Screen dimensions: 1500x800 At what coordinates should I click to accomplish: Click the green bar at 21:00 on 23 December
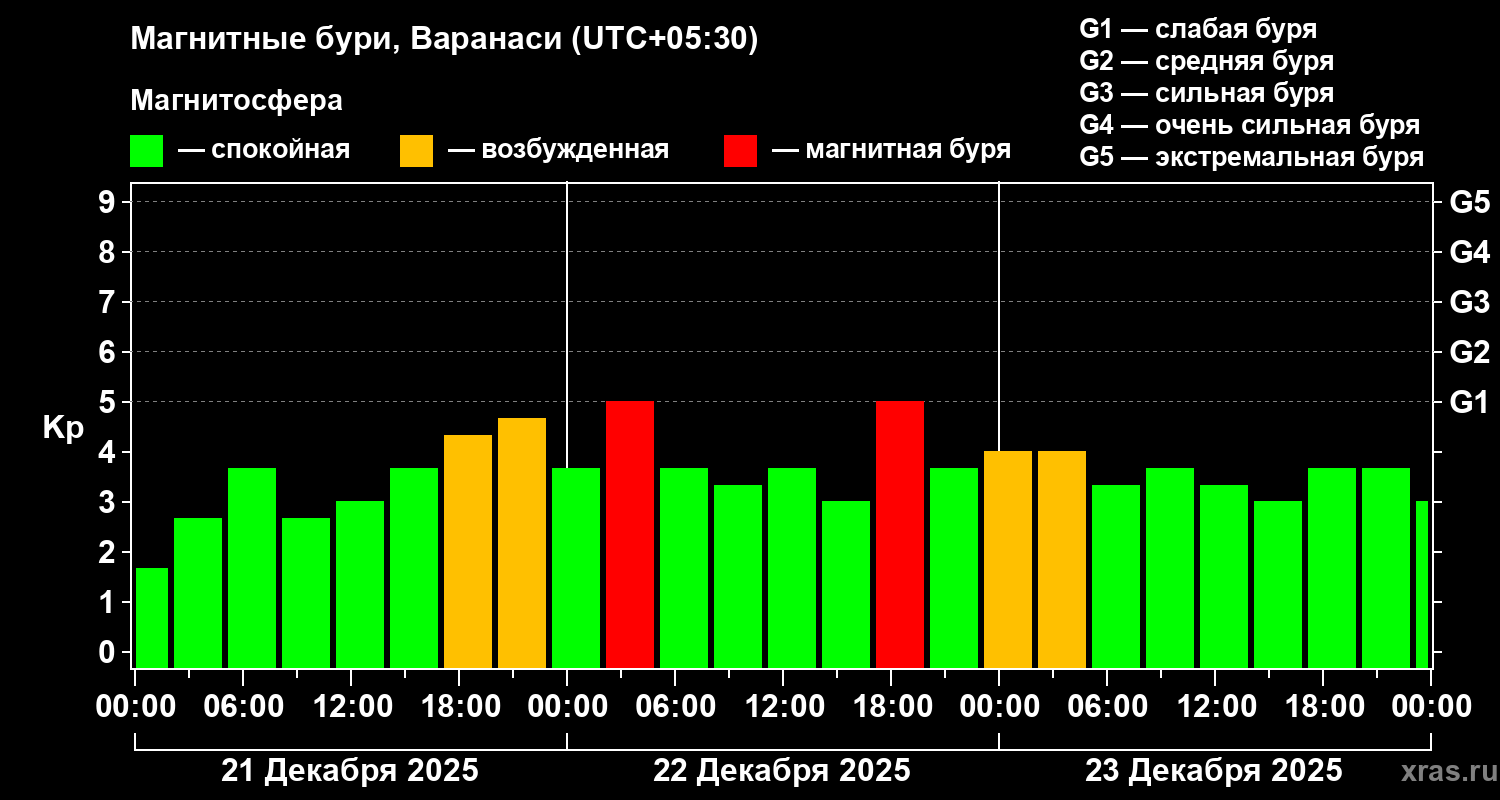tap(1386, 568)
